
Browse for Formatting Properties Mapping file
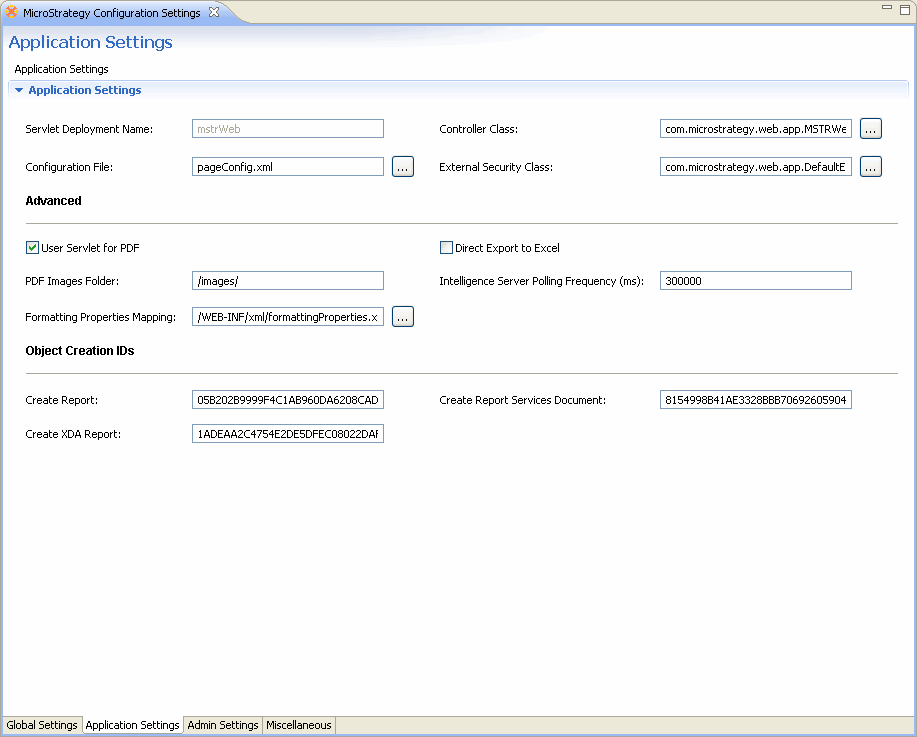[403, 316]
